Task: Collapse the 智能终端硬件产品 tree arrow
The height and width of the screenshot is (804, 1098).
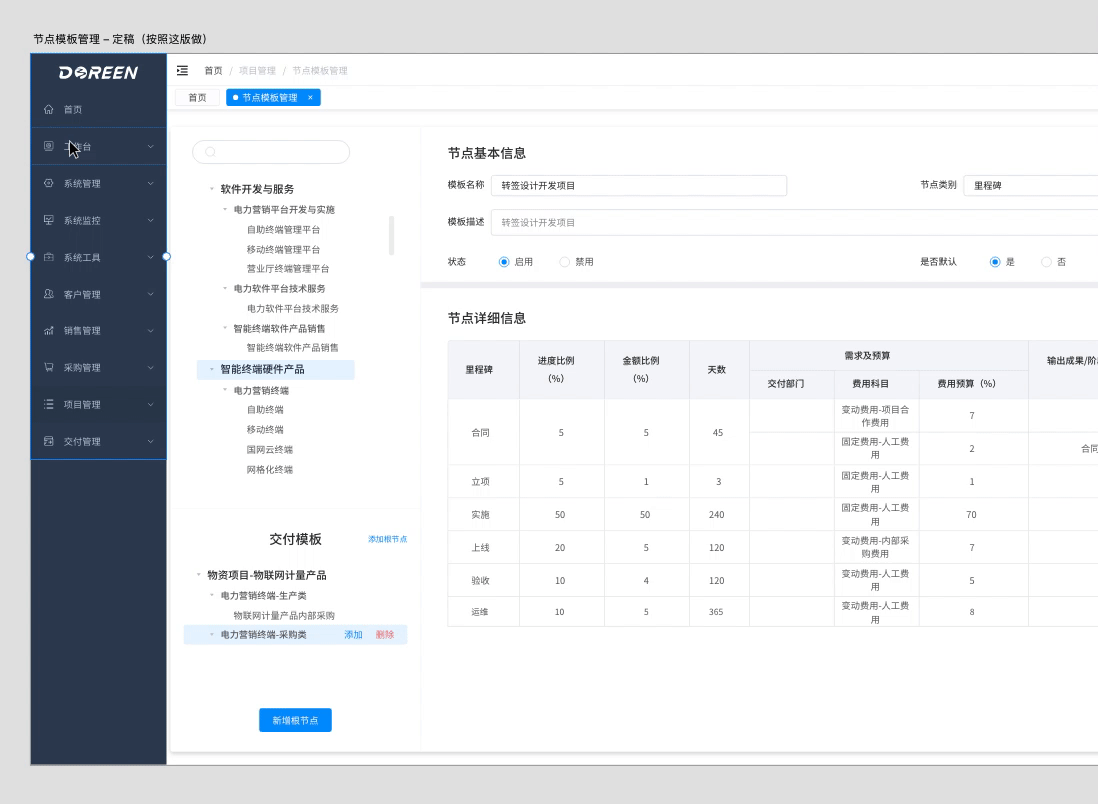Action: (x=211, y=369)
